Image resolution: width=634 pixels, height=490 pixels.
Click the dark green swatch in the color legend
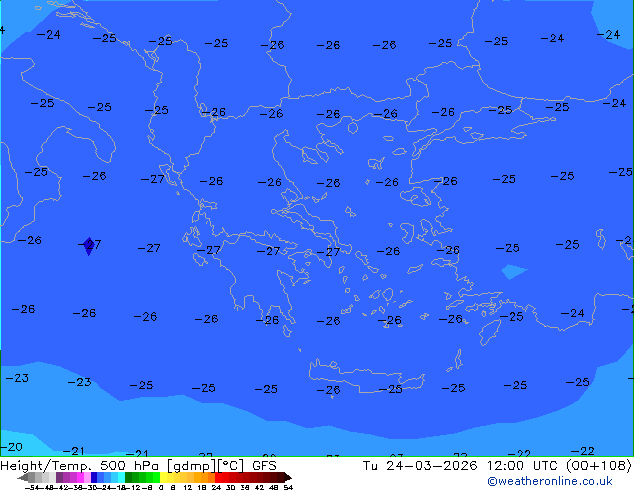point(128,477)
